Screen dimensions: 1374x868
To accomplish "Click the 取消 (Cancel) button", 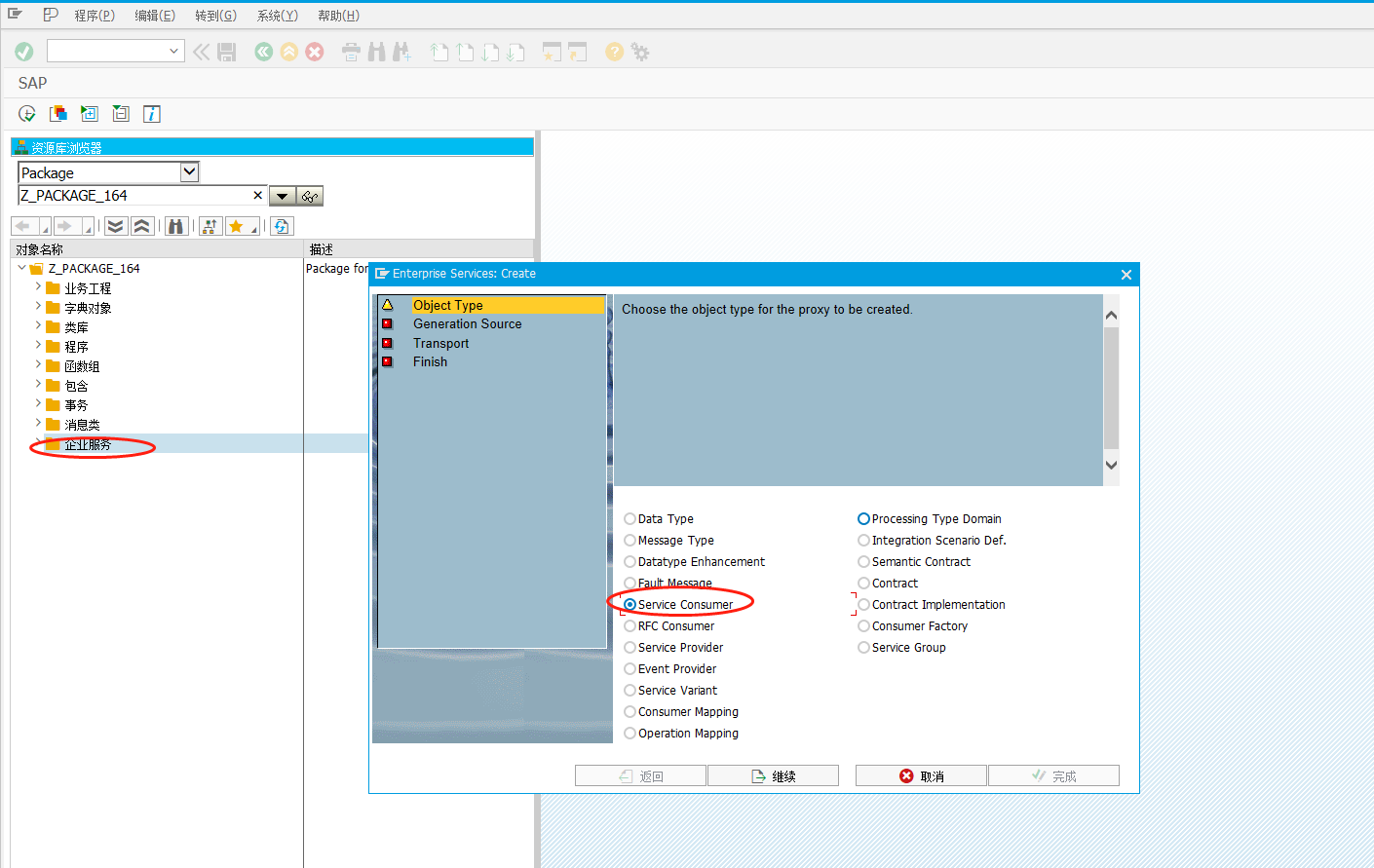I will tap(921, 776).
